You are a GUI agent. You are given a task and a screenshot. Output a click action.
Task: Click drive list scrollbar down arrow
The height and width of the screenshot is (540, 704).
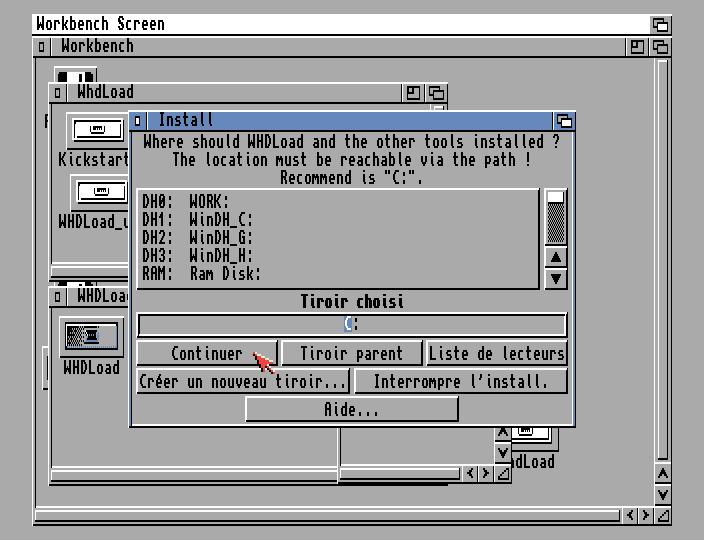(x=556, y=279)
